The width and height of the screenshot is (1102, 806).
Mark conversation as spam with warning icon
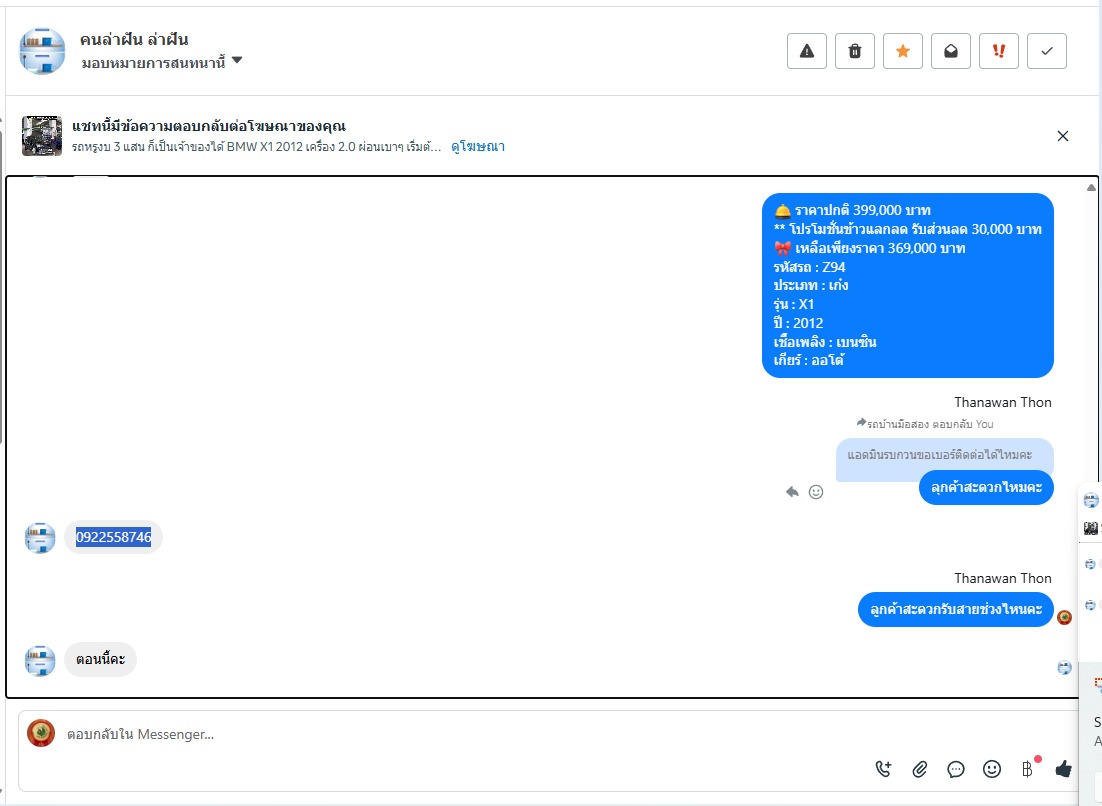[807, 51]
